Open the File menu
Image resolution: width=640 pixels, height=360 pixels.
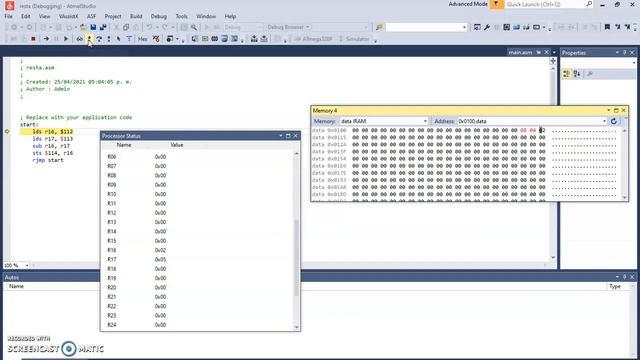(x=9, y=16)
